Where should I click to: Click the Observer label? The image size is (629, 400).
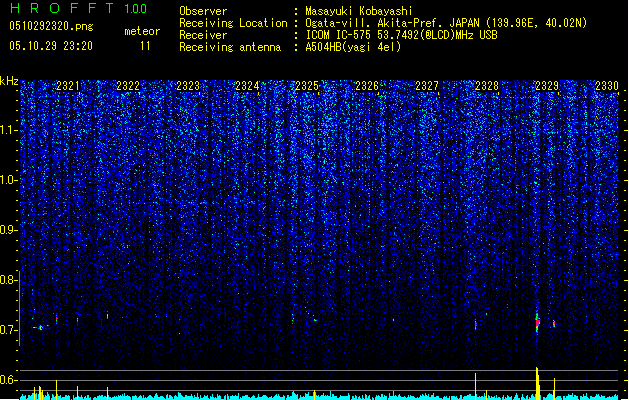coord(203,11)
